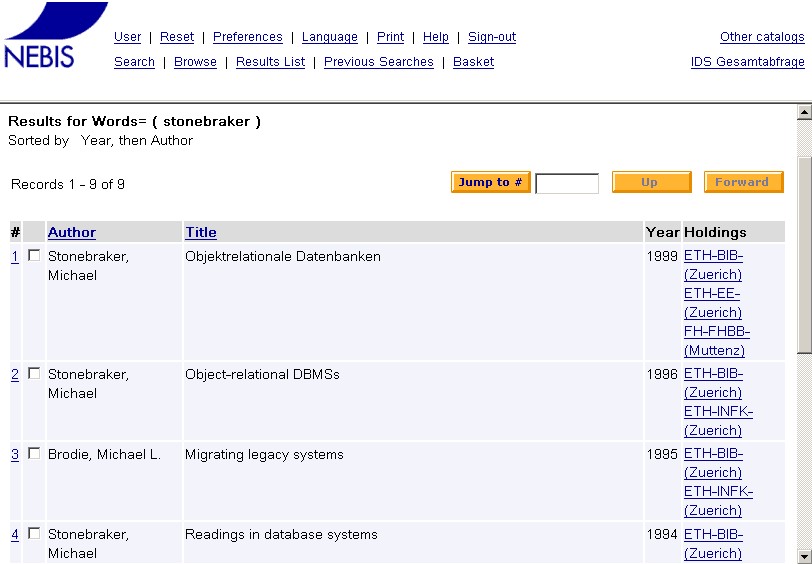This screenshot has height=564, width=812.
Task: Click the Forward button
Action: [743, 182]
